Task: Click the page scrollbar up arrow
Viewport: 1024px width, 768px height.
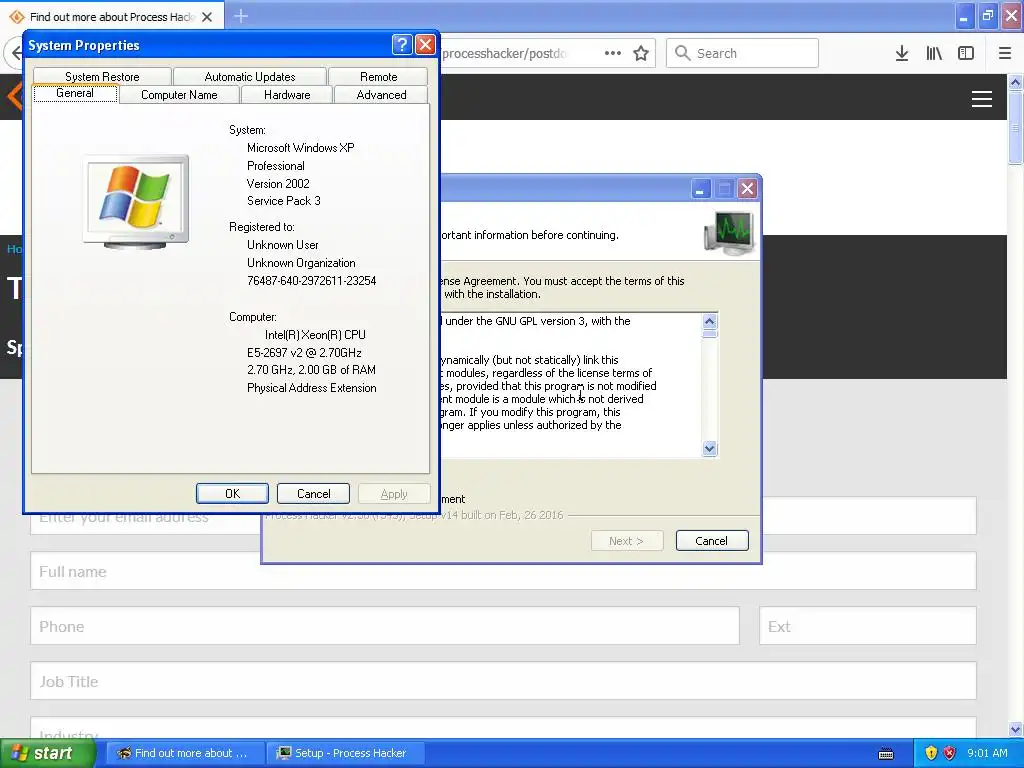Action: [x=1015, y=82]
